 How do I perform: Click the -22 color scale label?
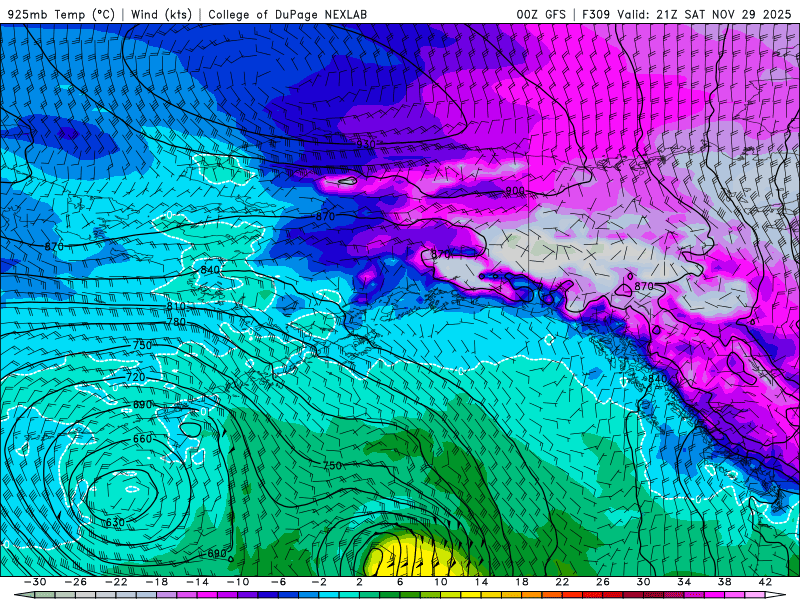click(116, 582)
